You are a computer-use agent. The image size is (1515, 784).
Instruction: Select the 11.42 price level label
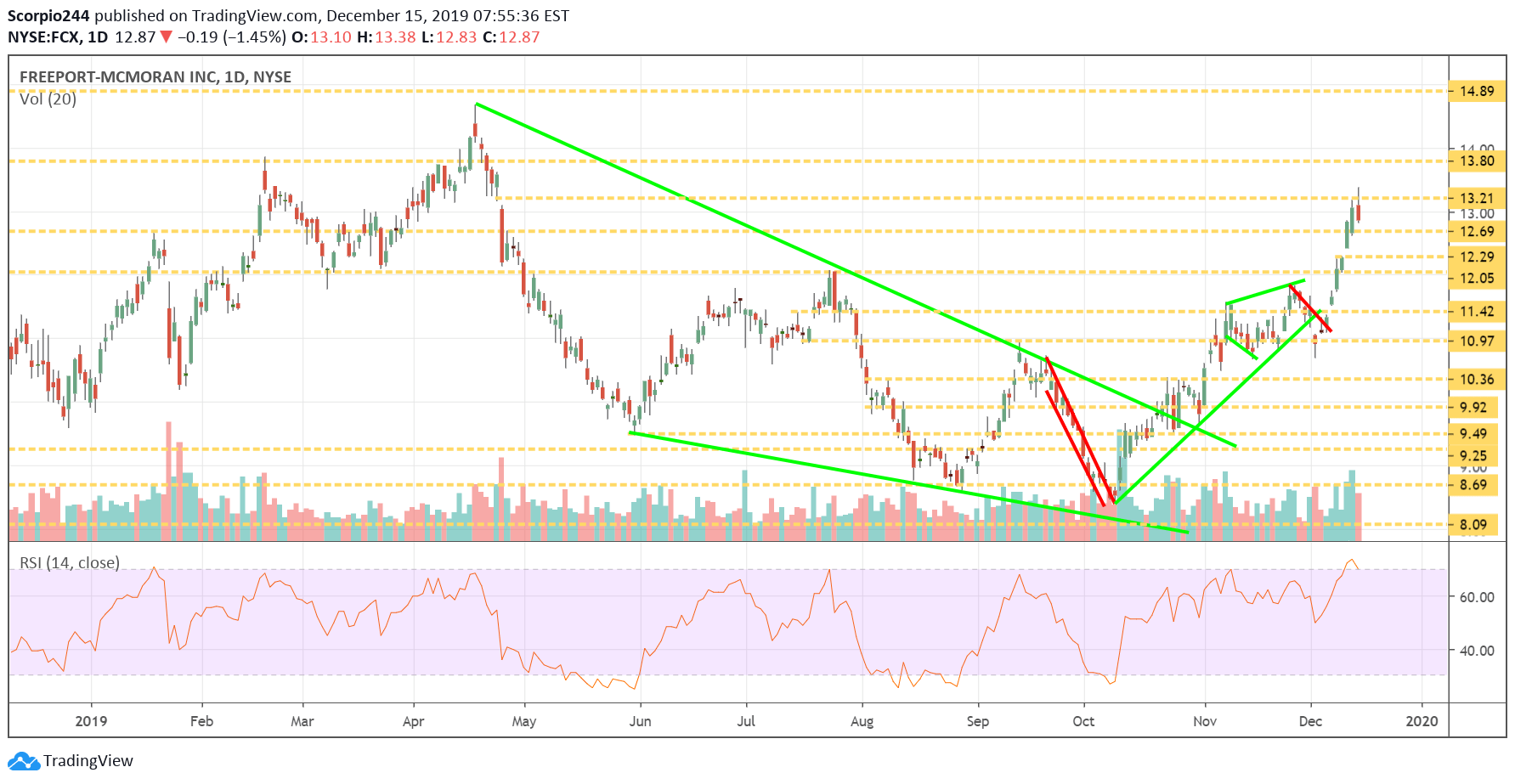pyautogui.click(x=1477, y=311)
